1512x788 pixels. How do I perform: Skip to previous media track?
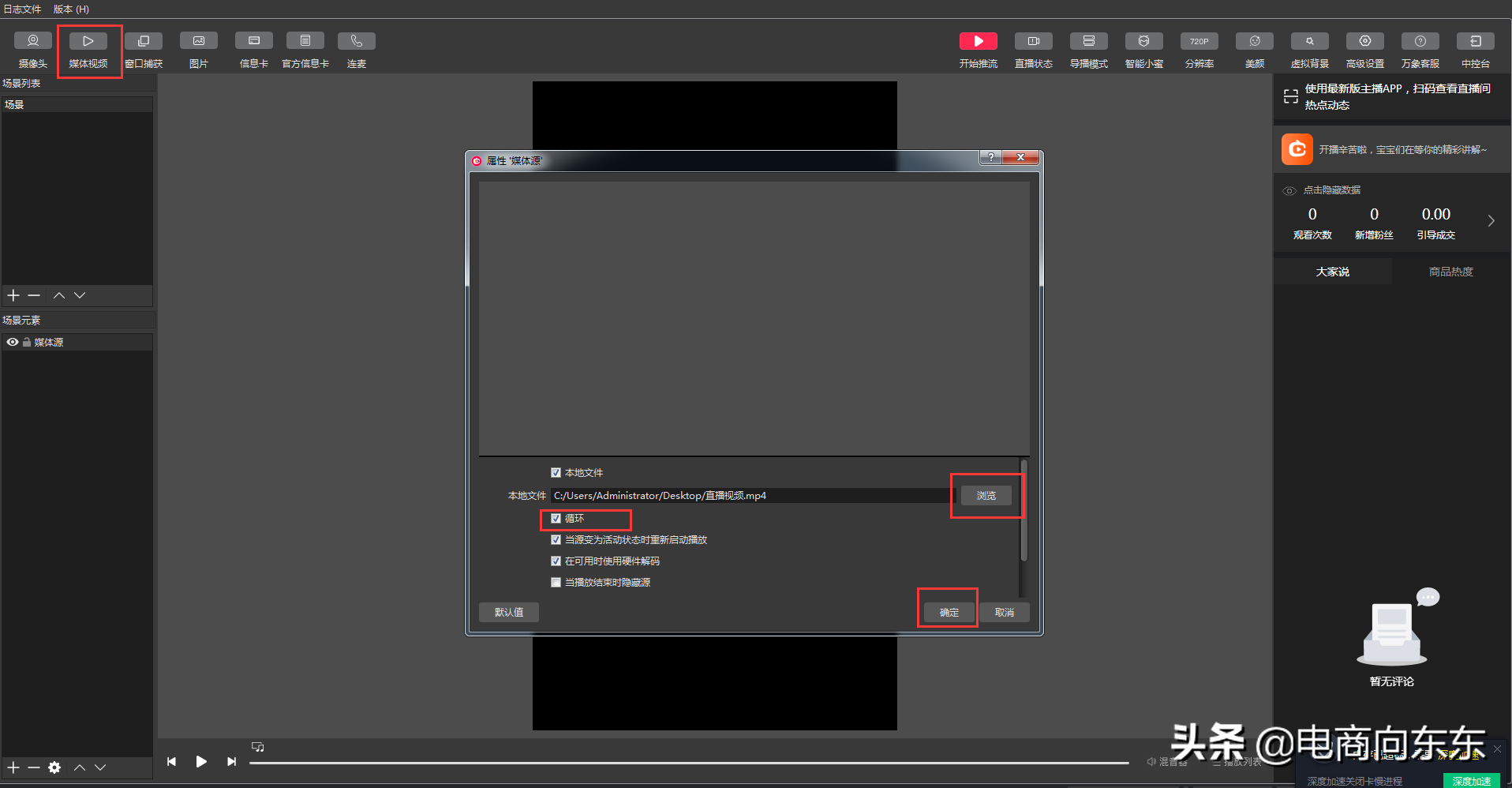tap(171, 761)
